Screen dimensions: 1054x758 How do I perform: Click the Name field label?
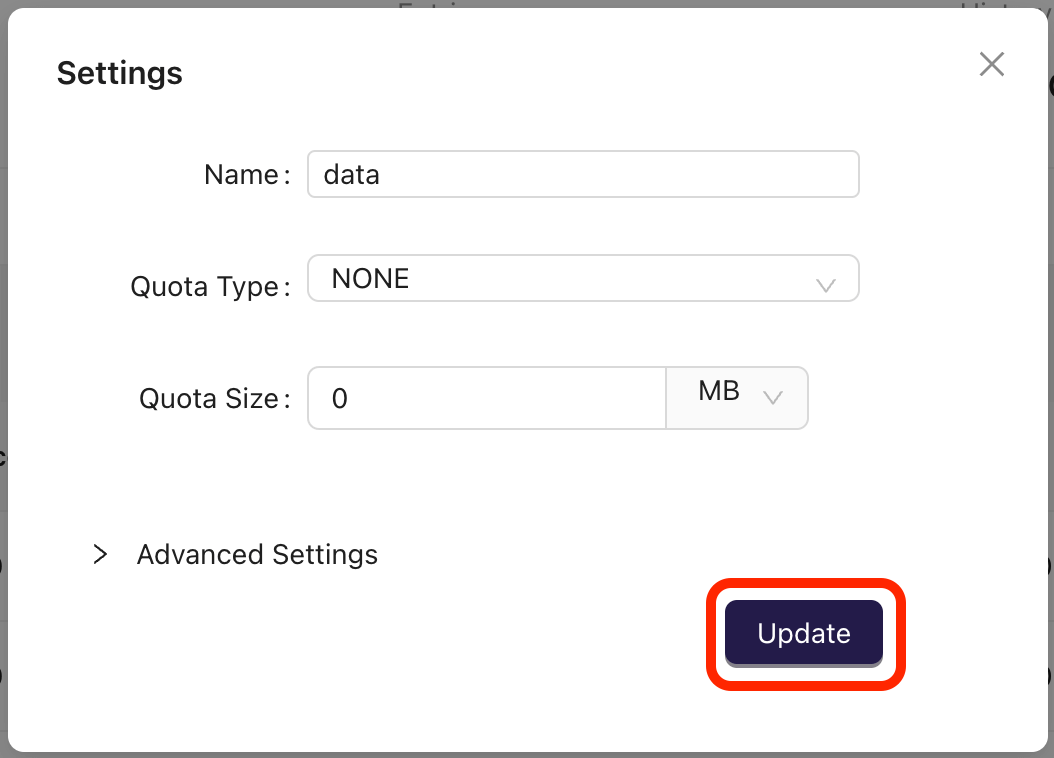(245, 173)
